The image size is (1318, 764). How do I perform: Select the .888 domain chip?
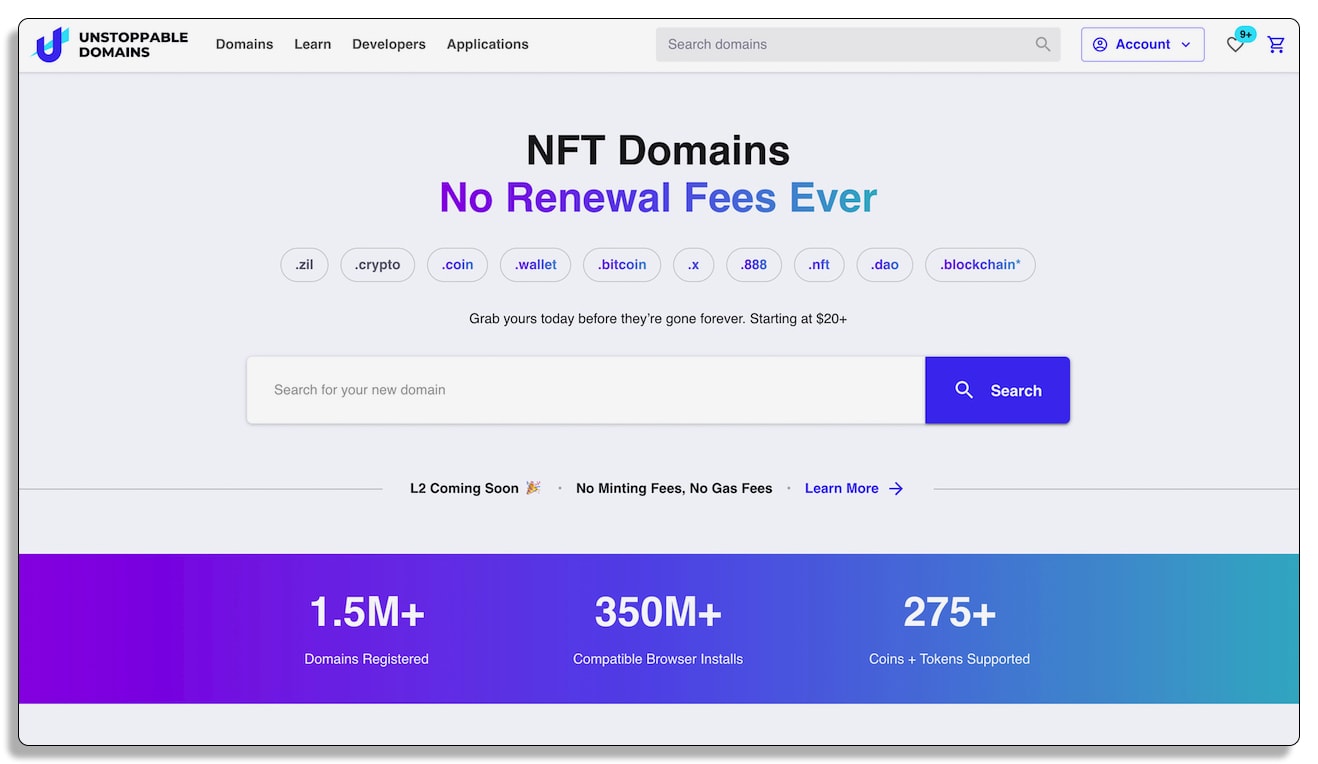pos(754,265)
